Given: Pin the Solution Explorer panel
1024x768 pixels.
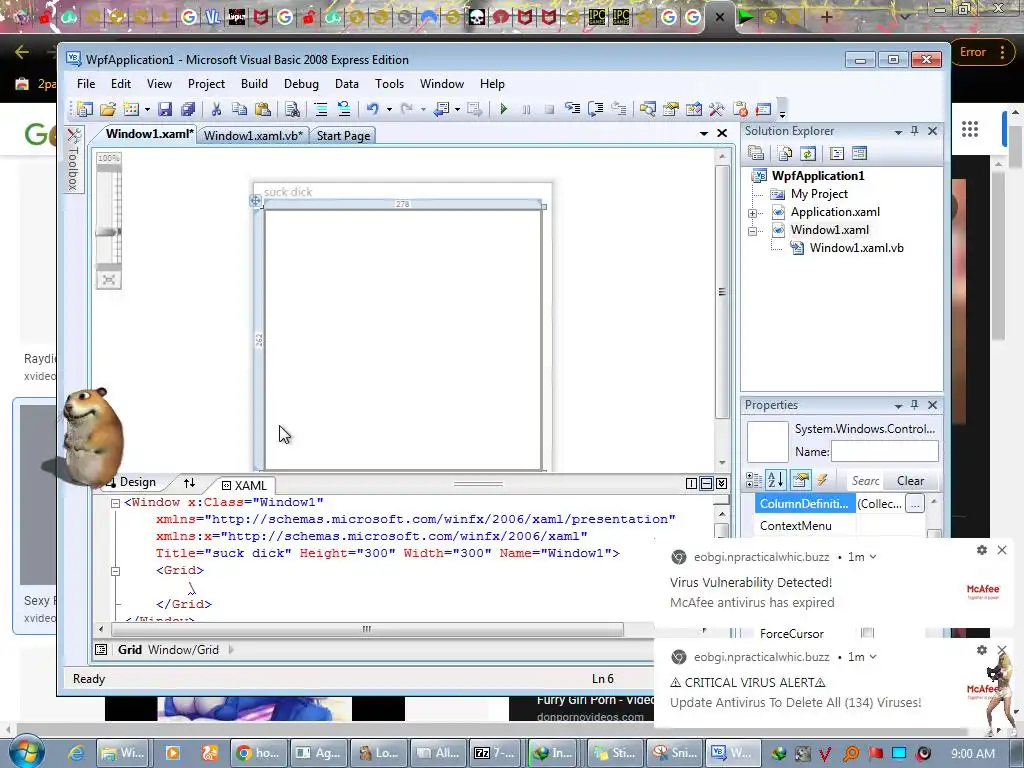Looking at the screenshot, I should pyautogui.click(x=914, y=131).
